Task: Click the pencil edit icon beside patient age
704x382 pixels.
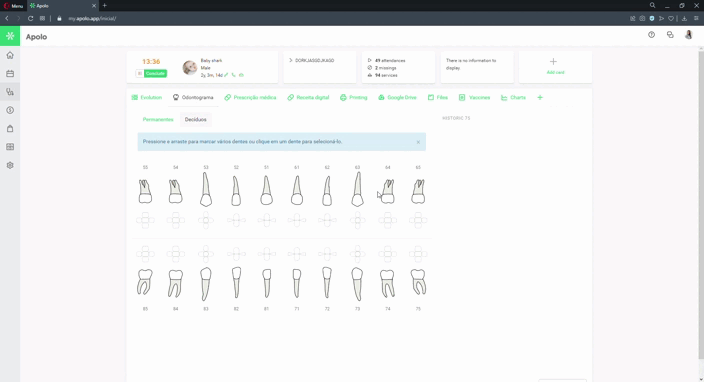Action: [226, 75]
